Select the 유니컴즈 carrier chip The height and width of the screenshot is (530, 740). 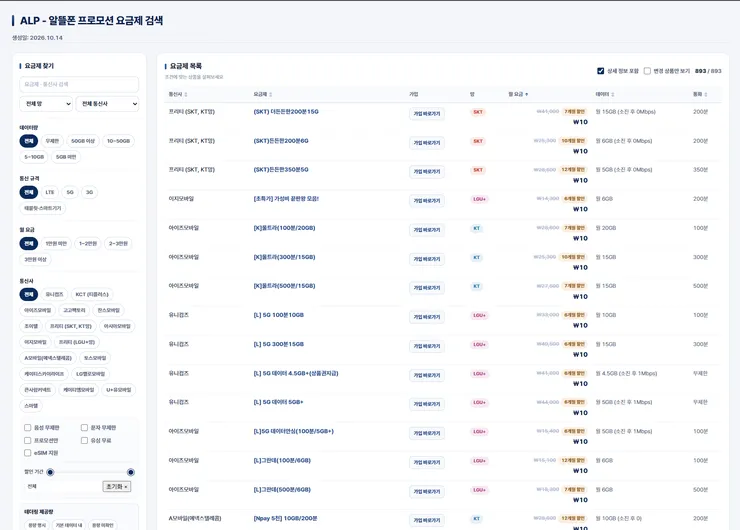pyautogui.click(x=54, y=294)
